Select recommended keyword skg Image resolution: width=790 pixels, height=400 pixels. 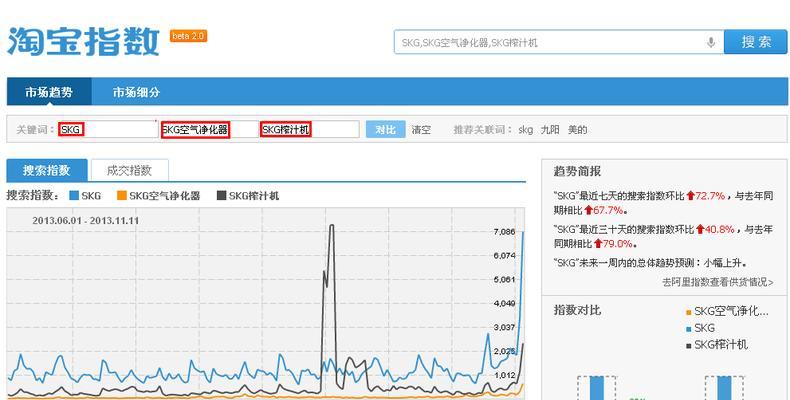point(525,130)
